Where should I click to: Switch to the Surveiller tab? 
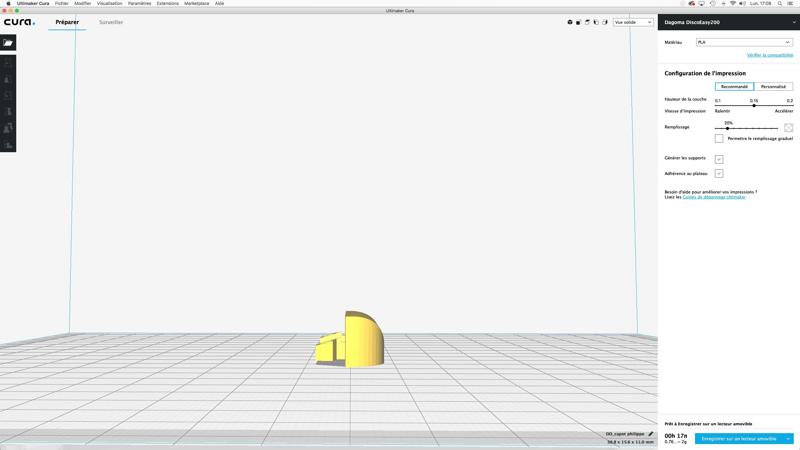(111, 22)
